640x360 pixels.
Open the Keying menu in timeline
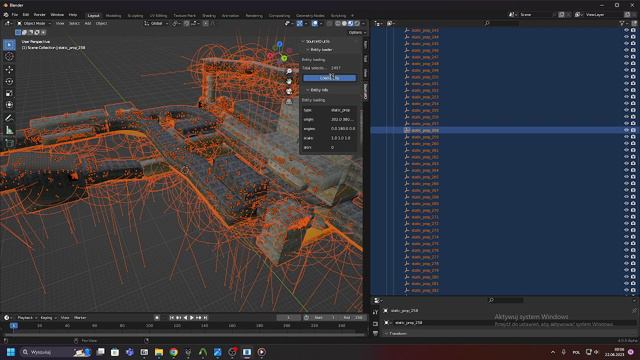47,318
